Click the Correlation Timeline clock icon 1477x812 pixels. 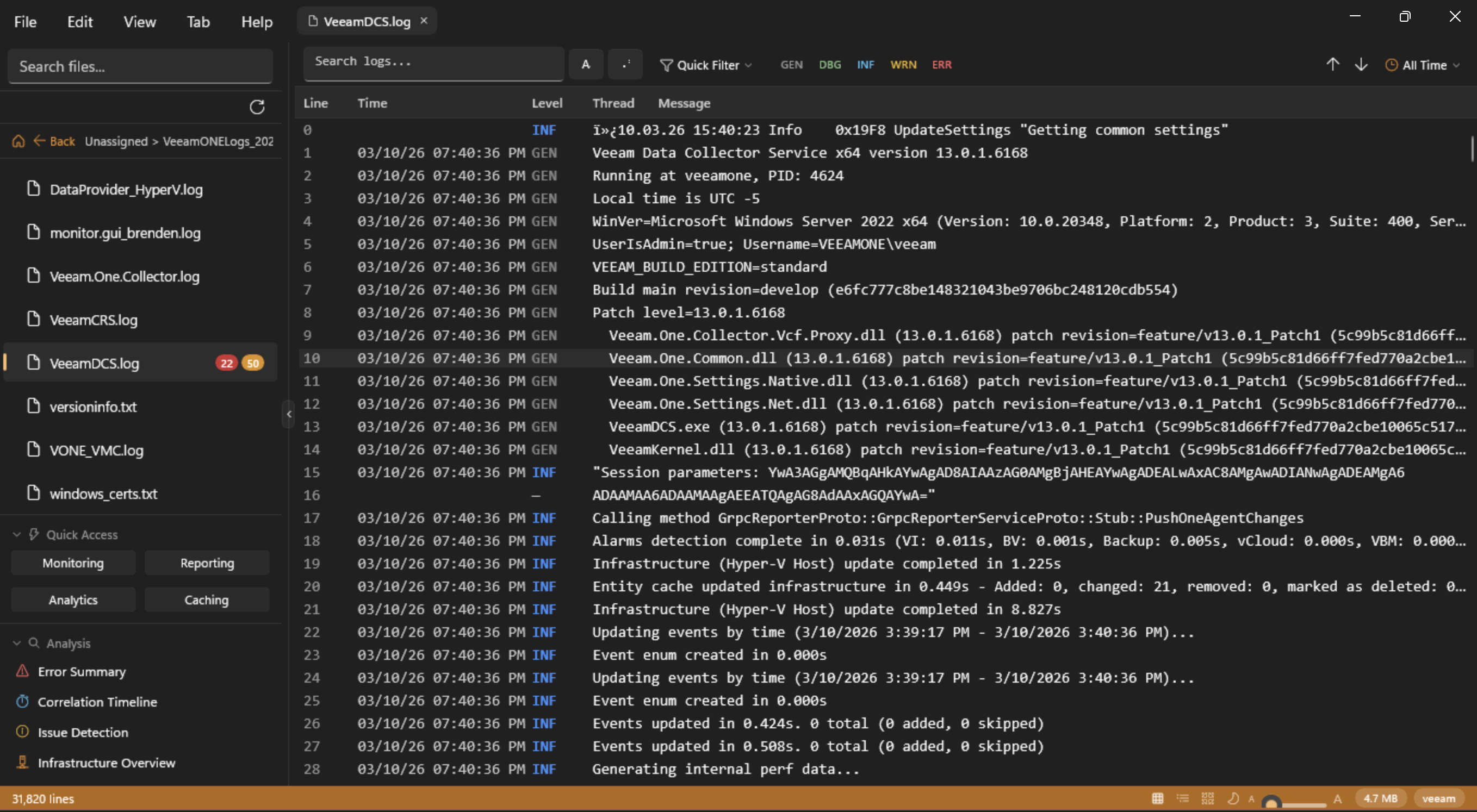click(x=22, y=702)
